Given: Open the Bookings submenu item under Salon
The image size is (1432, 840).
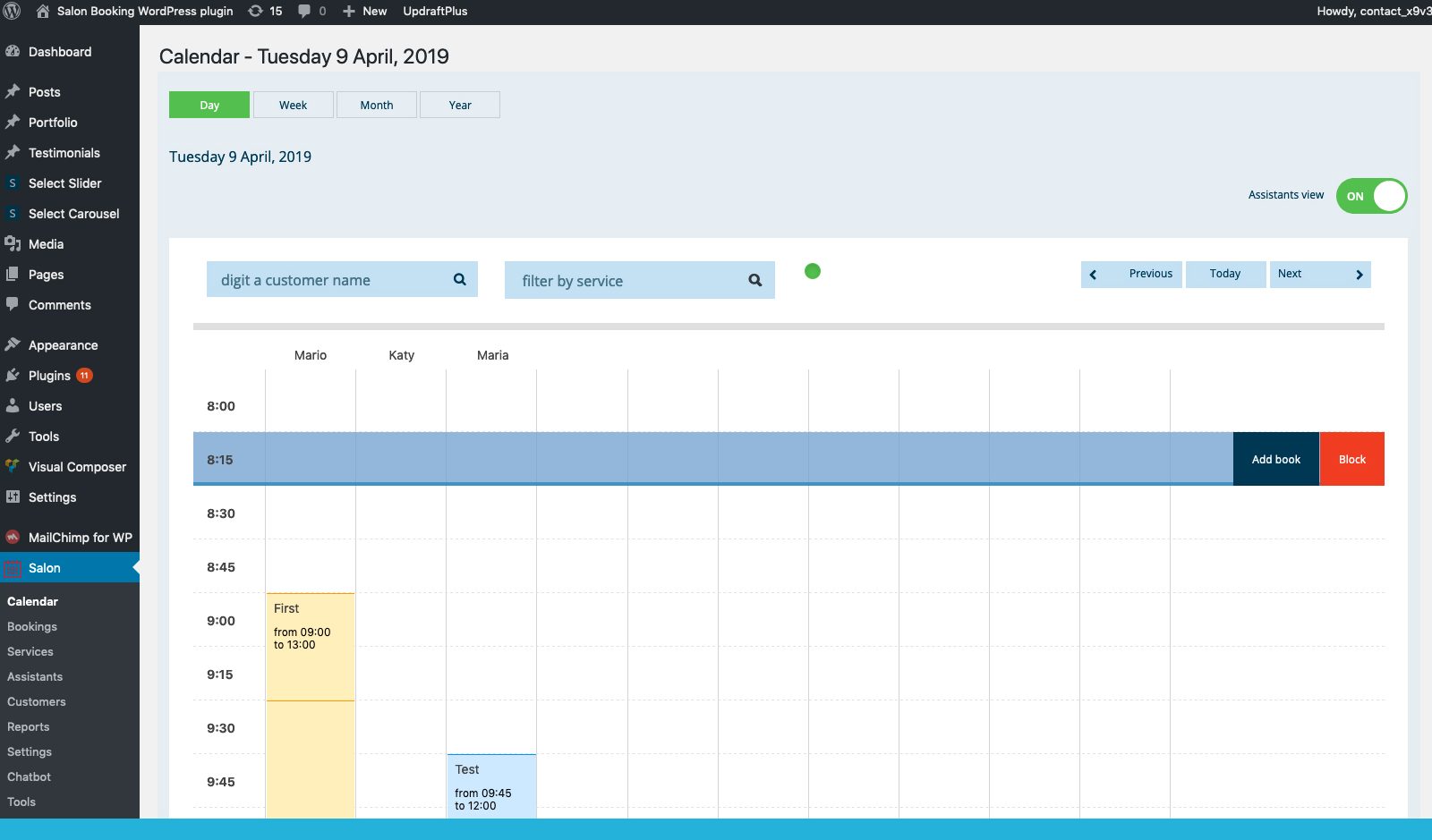Looking at the screenshot, I should pyautogui.click(x=32, y=627).
